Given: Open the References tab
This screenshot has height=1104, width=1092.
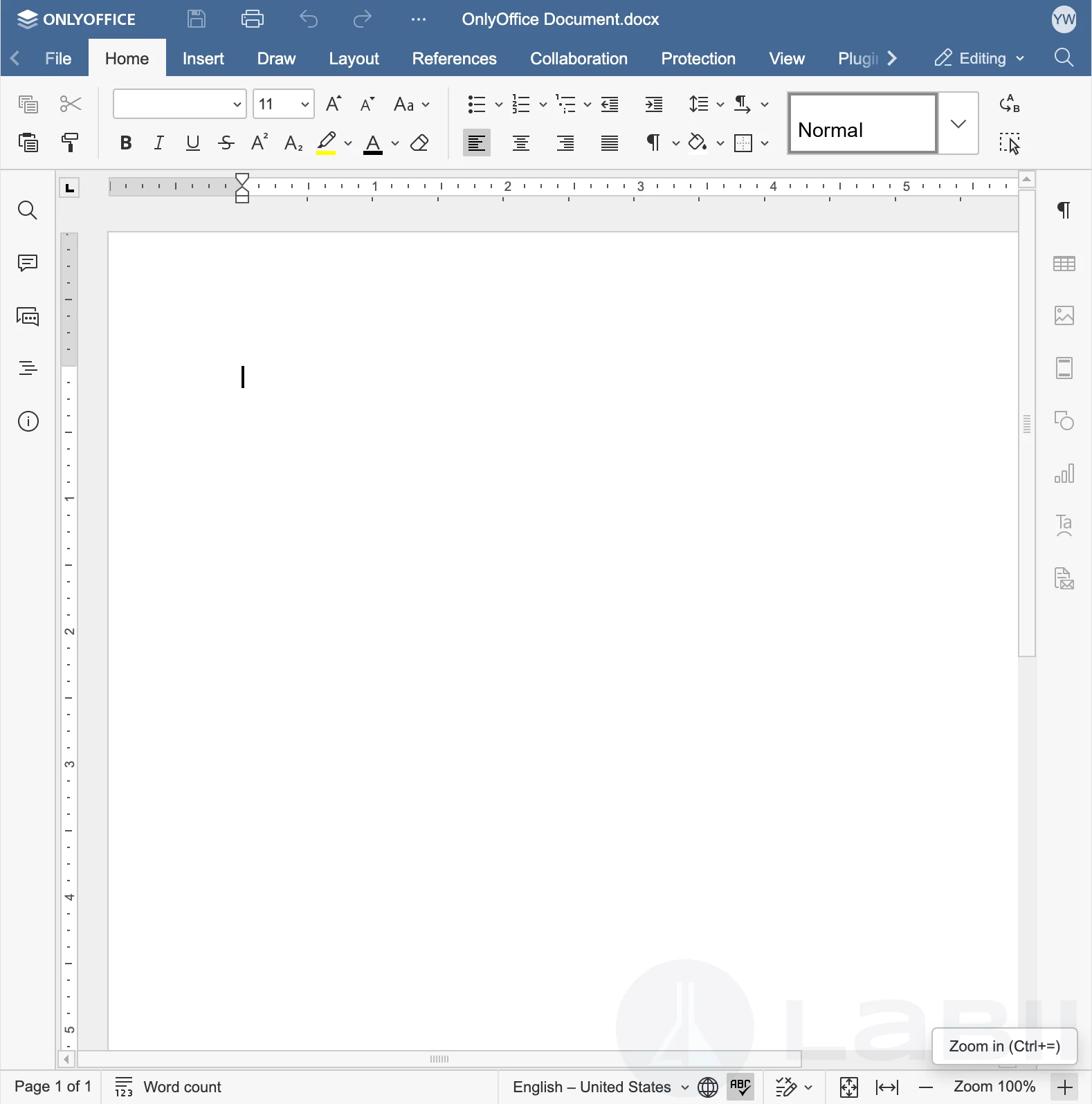Looking at the screenshot, I should pos(454,59).
